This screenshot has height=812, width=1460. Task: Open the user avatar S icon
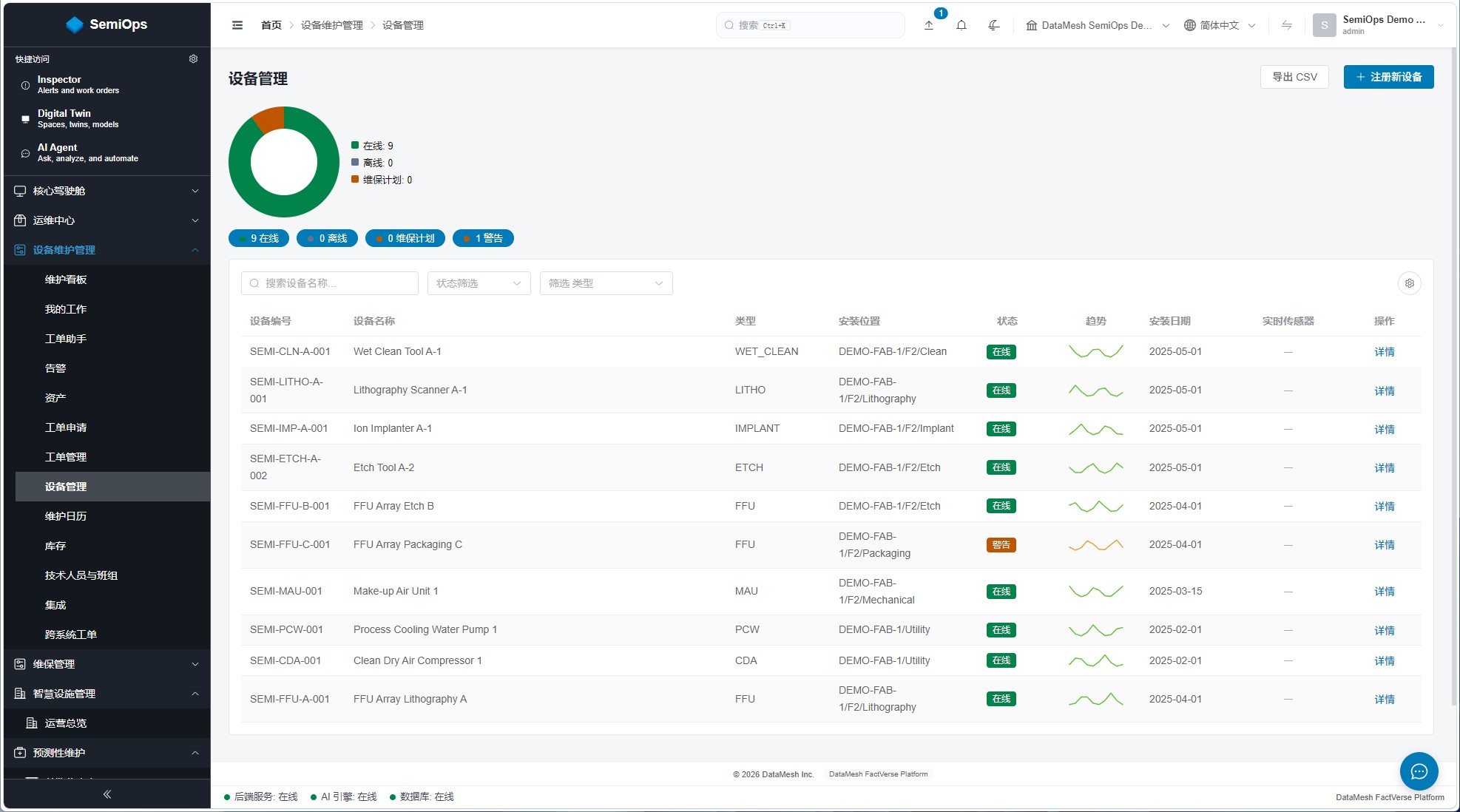pos(1324,25)
